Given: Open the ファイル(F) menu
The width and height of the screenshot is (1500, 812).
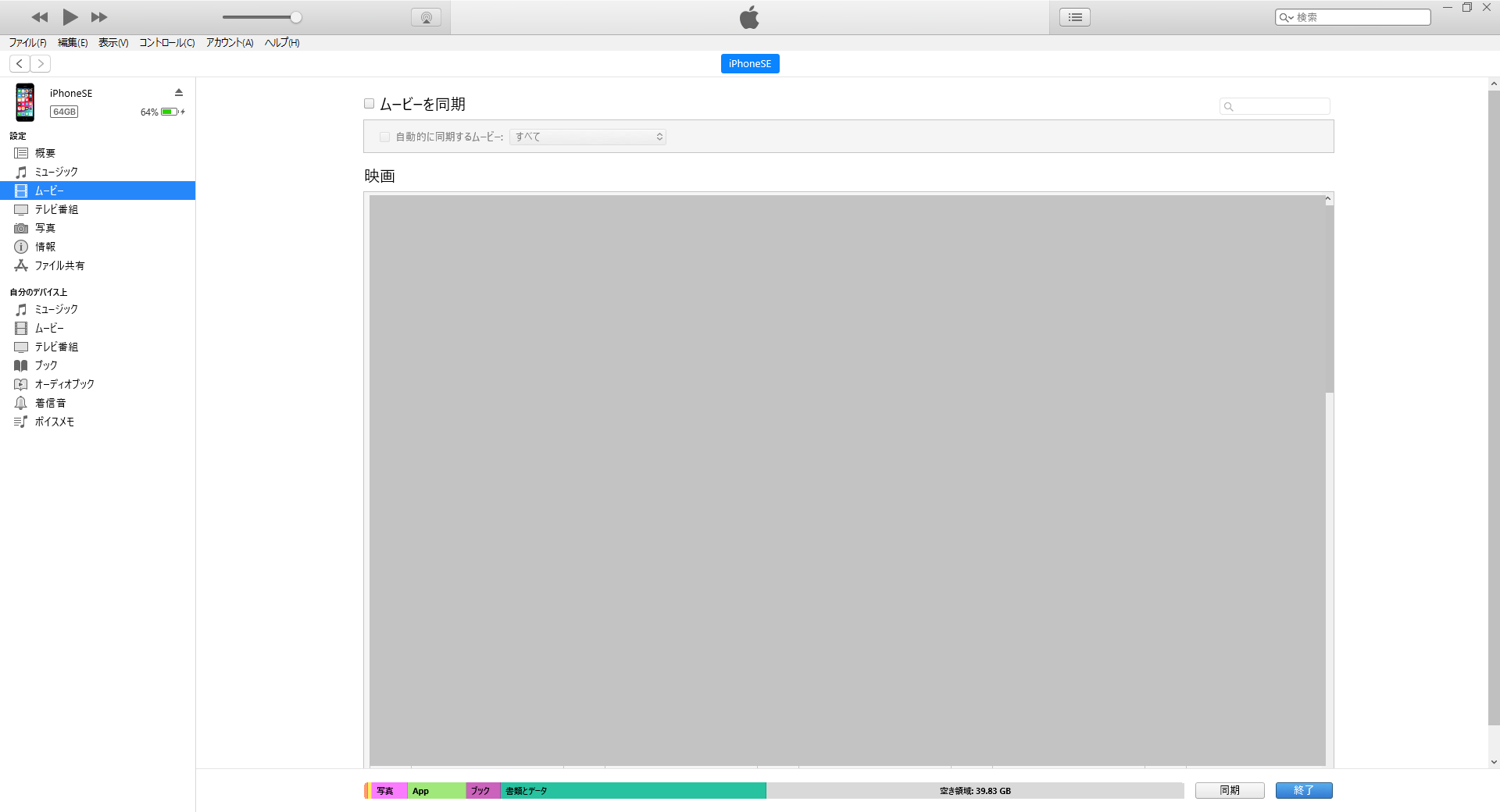Looking at the screenshot, I should [27, 43].
